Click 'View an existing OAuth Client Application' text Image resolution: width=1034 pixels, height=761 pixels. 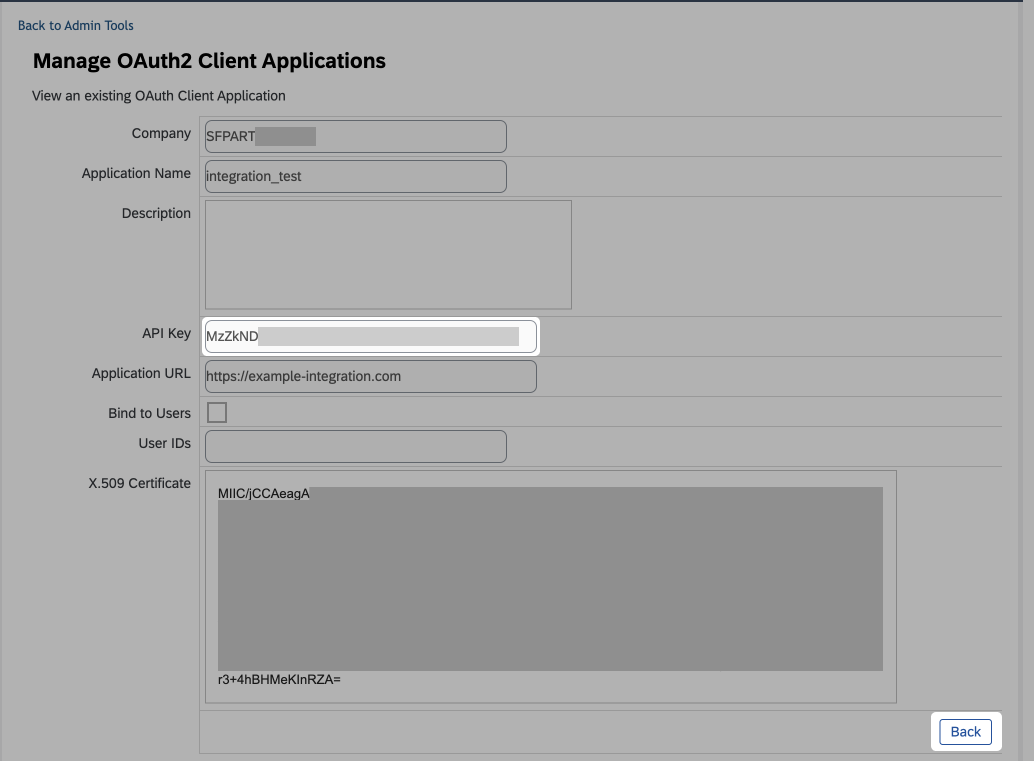[x=159, y=96]
